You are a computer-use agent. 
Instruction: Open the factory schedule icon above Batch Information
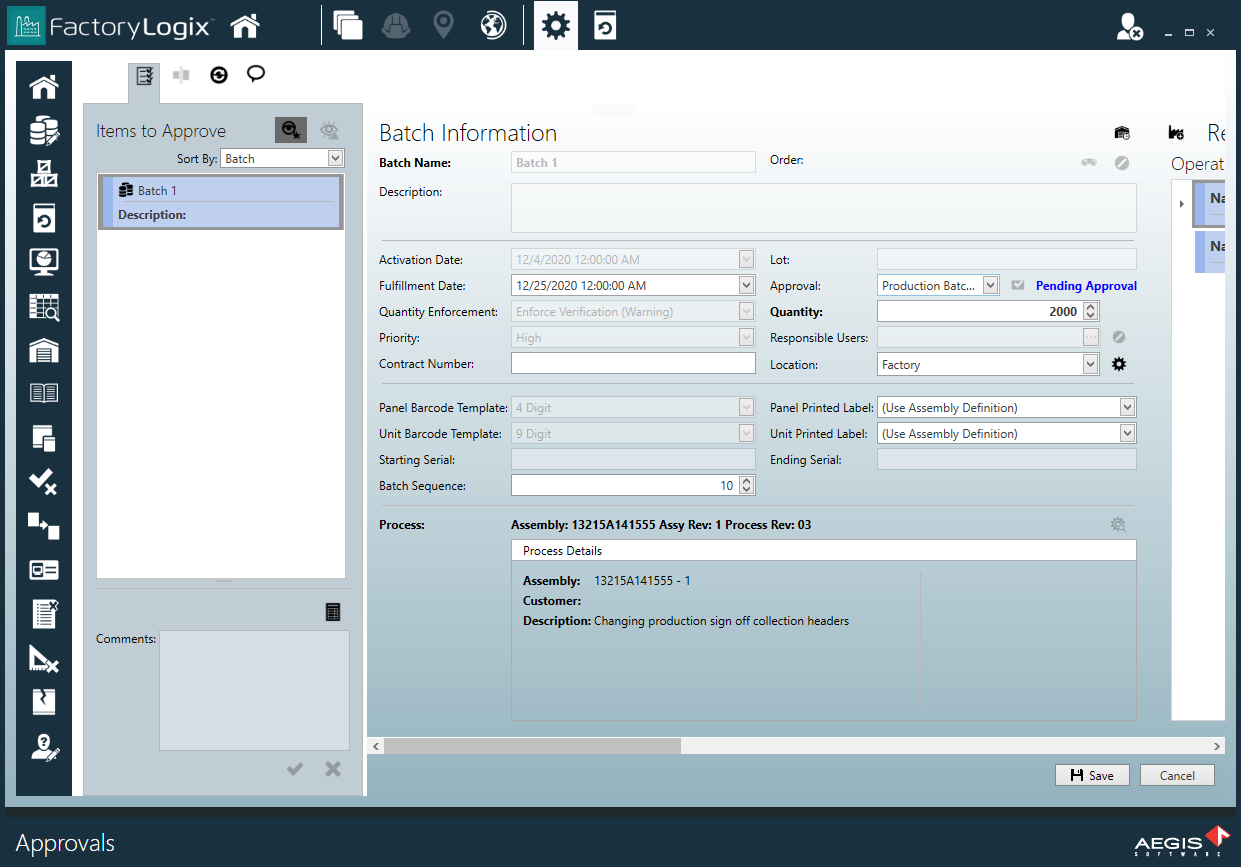[x=1121, y=132]
